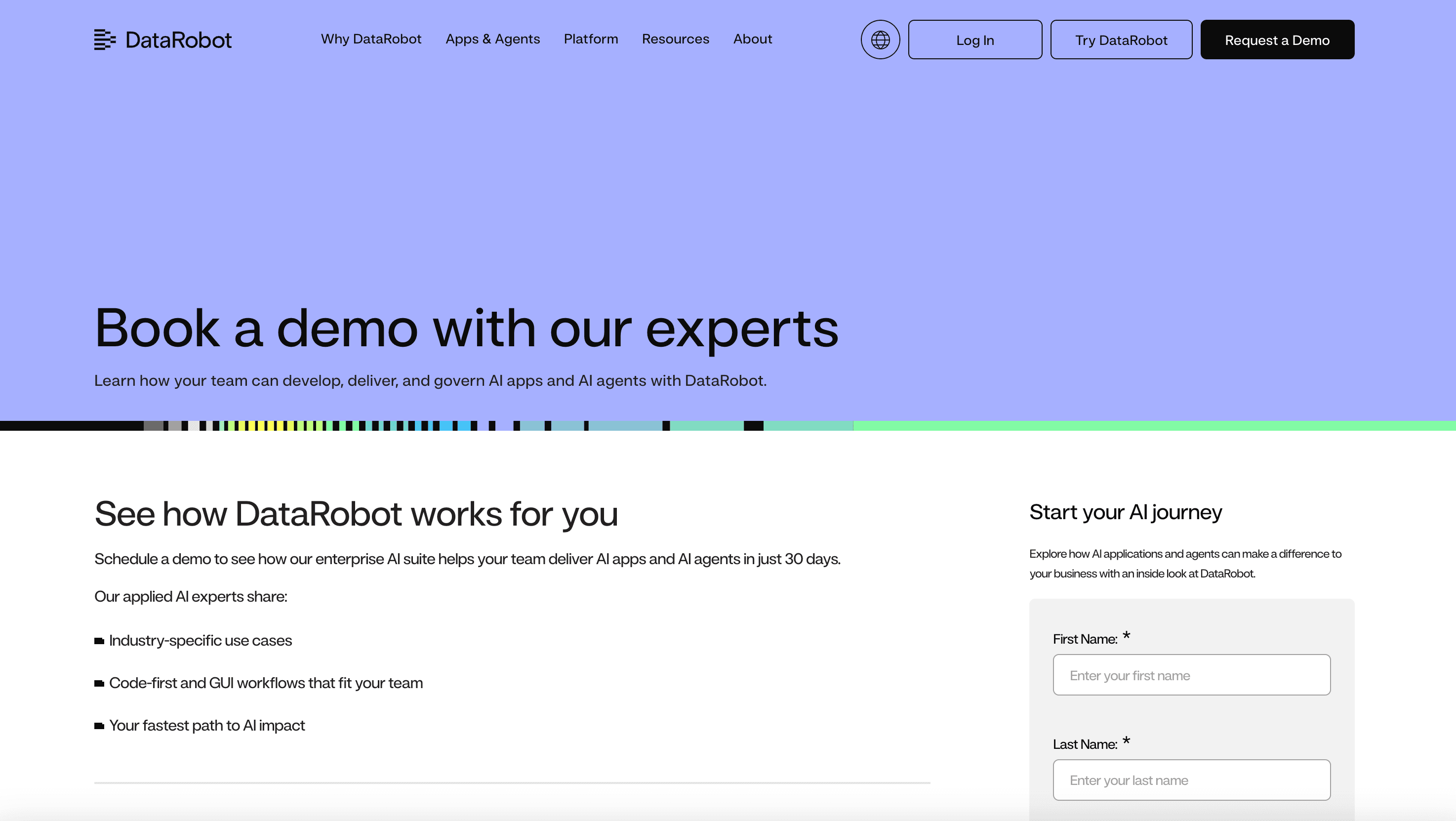Open the globe language selector

pos(880,40)
